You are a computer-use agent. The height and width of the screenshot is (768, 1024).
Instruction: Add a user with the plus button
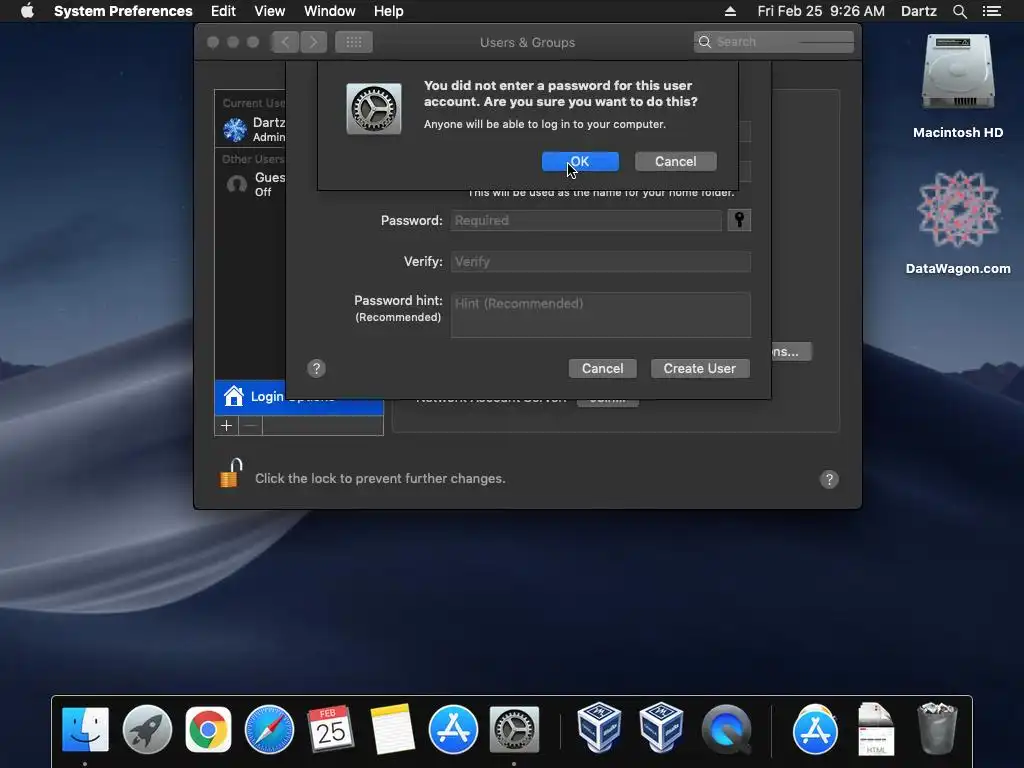pos(227,426)
